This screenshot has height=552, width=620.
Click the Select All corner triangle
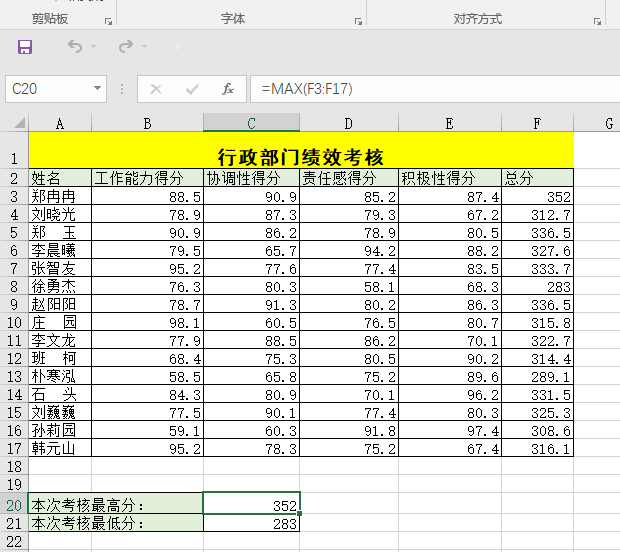click(19, 123)
